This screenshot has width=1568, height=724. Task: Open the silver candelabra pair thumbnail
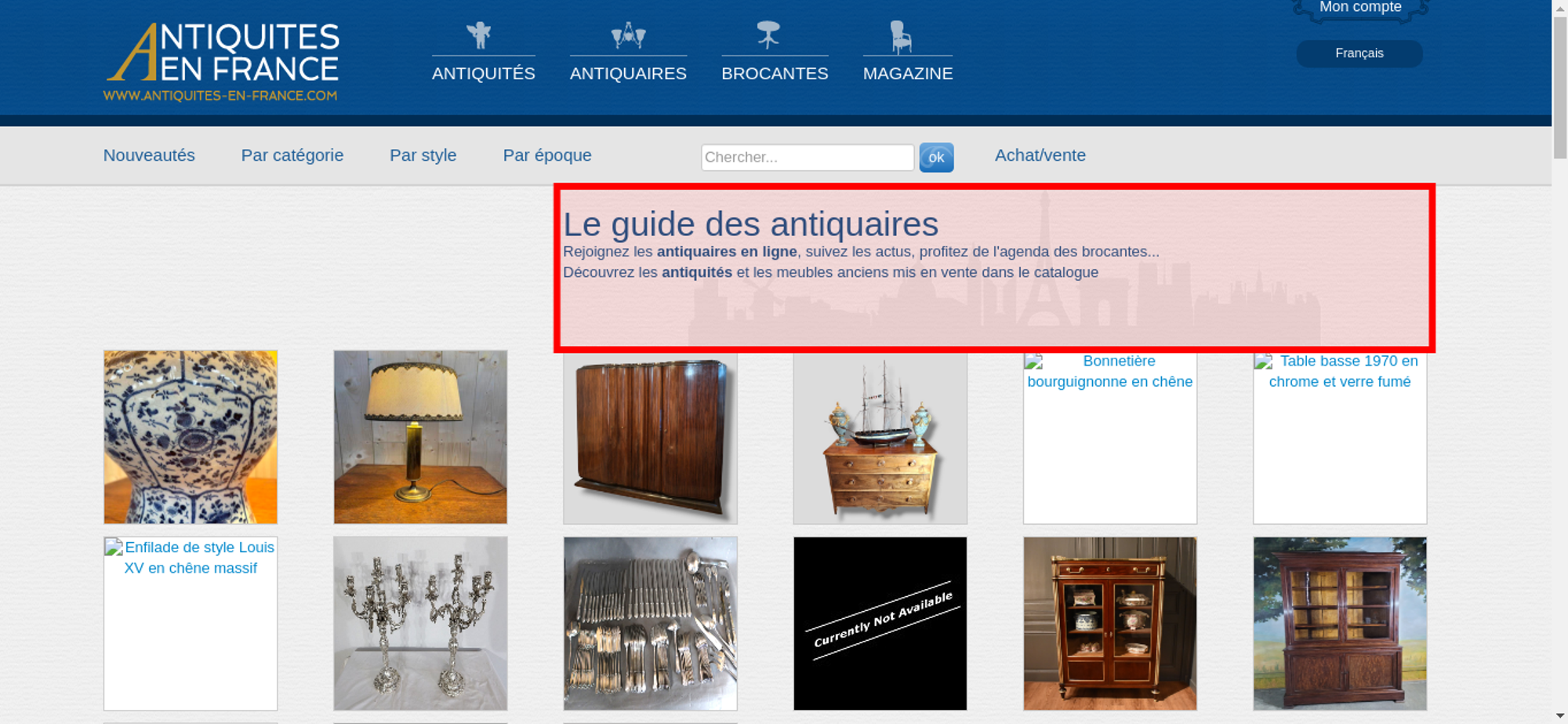420,624
